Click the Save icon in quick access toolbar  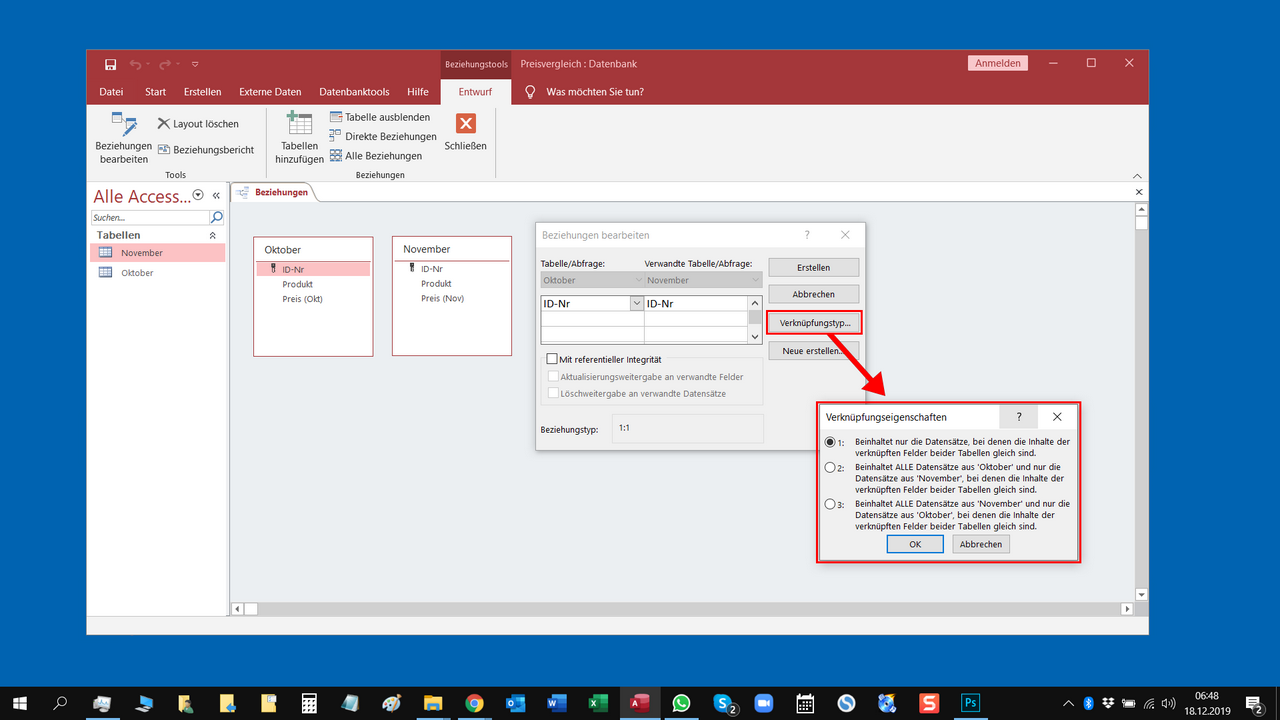point(110,64)
